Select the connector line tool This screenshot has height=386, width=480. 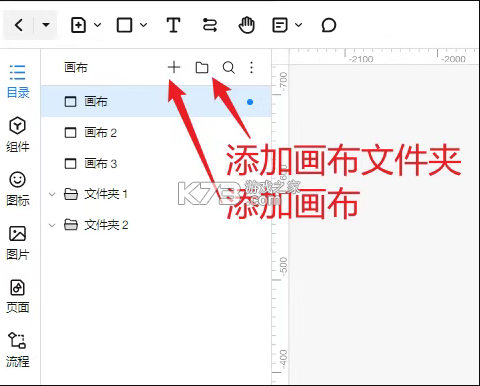pos(210,25)
